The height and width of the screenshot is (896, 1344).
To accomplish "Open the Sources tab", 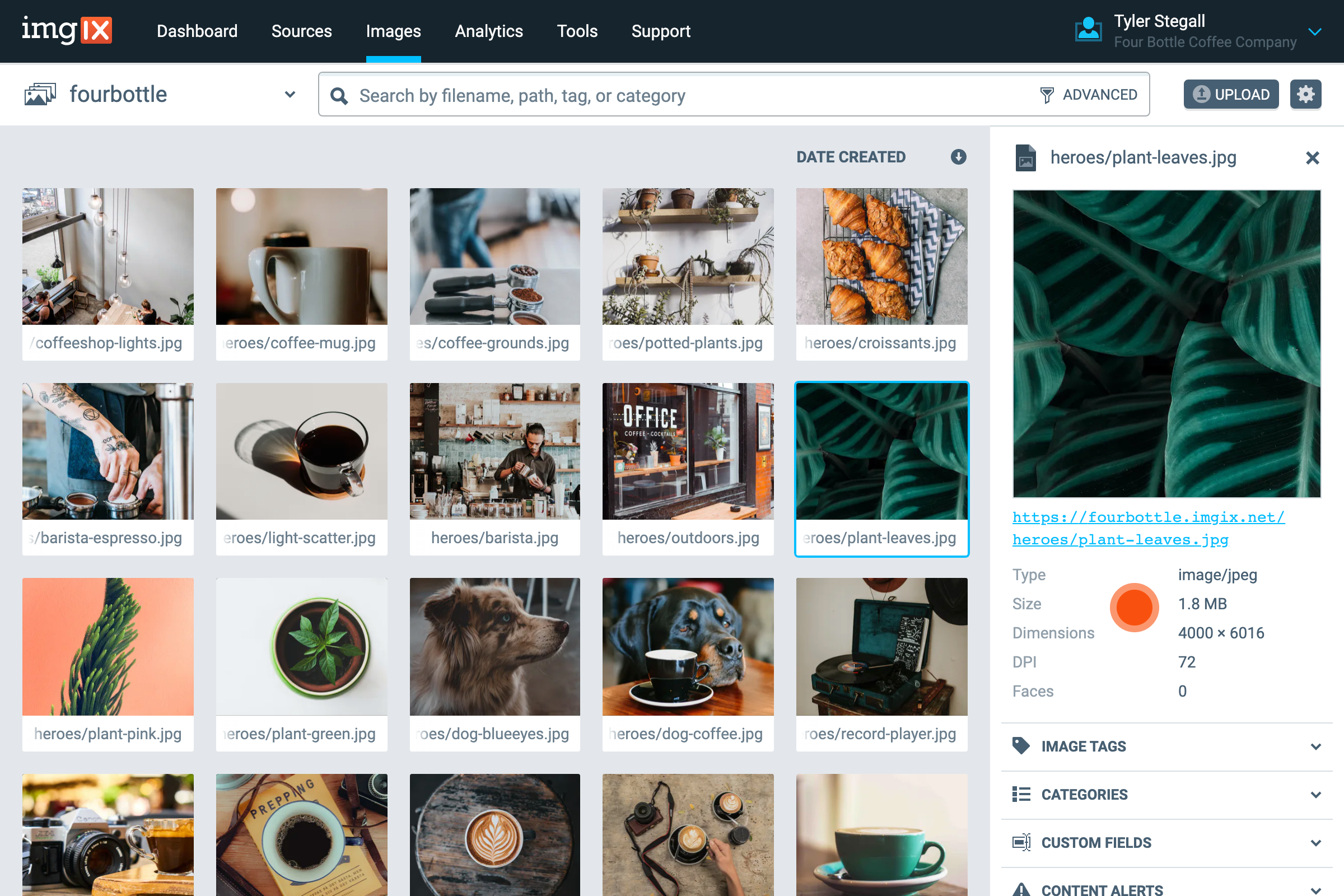I will click(x=301, y=31).
